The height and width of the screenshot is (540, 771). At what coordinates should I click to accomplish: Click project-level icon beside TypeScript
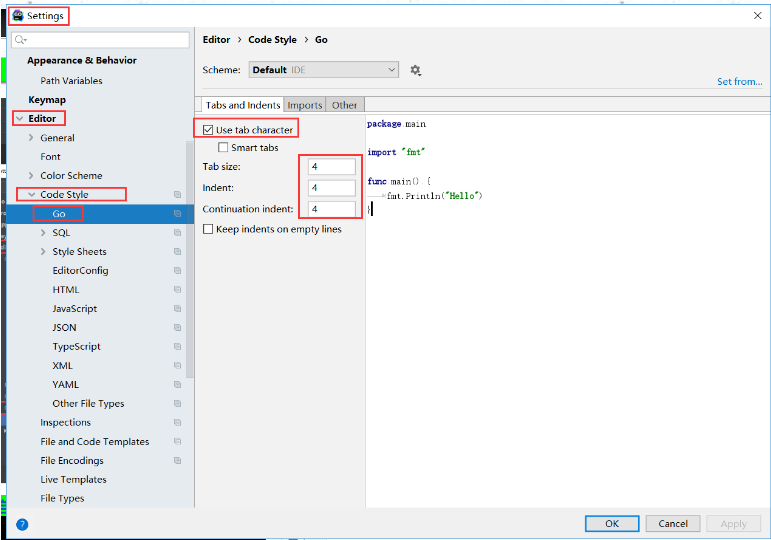pyautogui.click(x=178, y=347)
